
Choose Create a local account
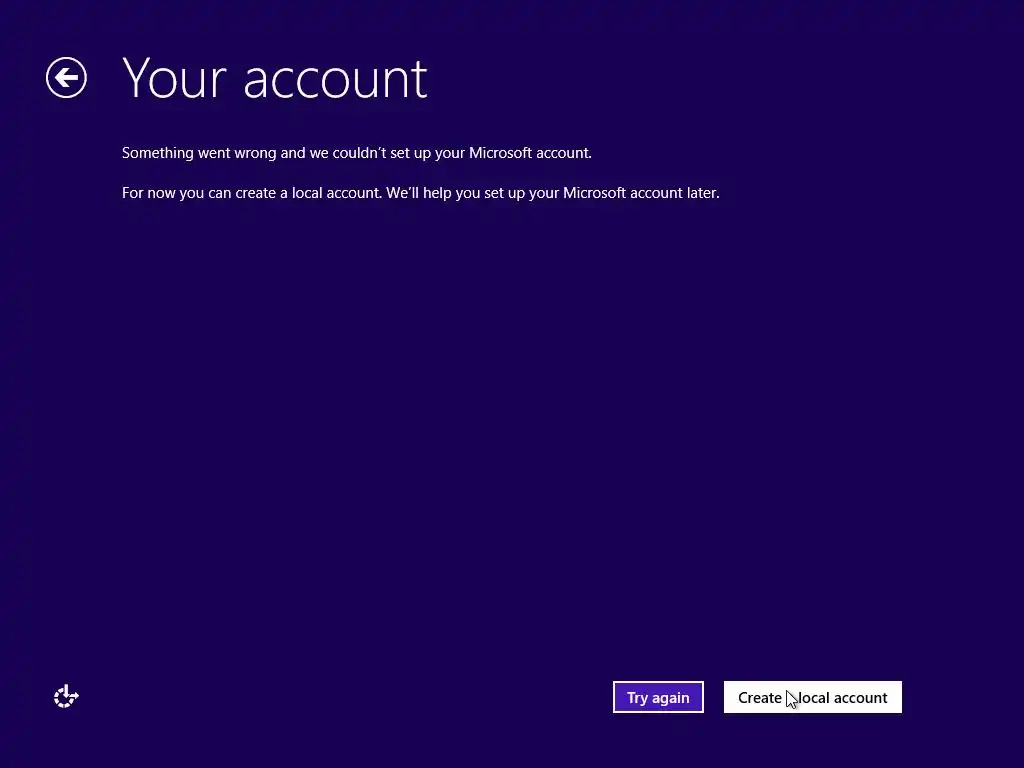(812, 697)
